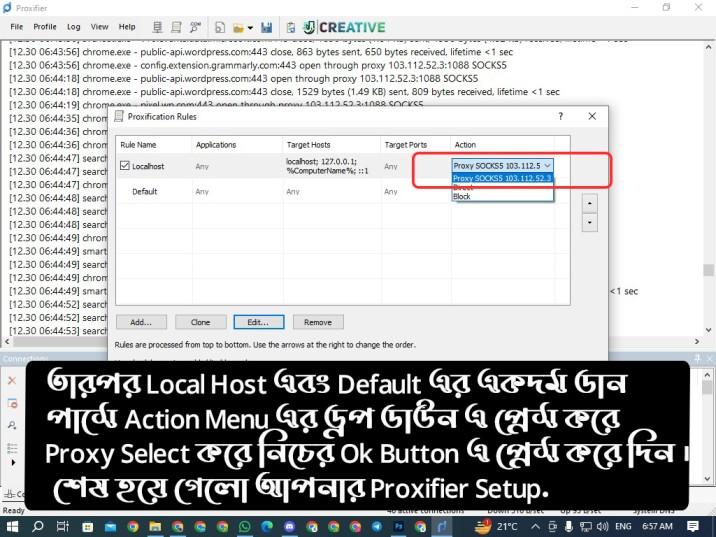The width and height of the screenshot is (716, 537).
Task: Move the selected rule down with the arrow button
Action: tap(590, 223)
